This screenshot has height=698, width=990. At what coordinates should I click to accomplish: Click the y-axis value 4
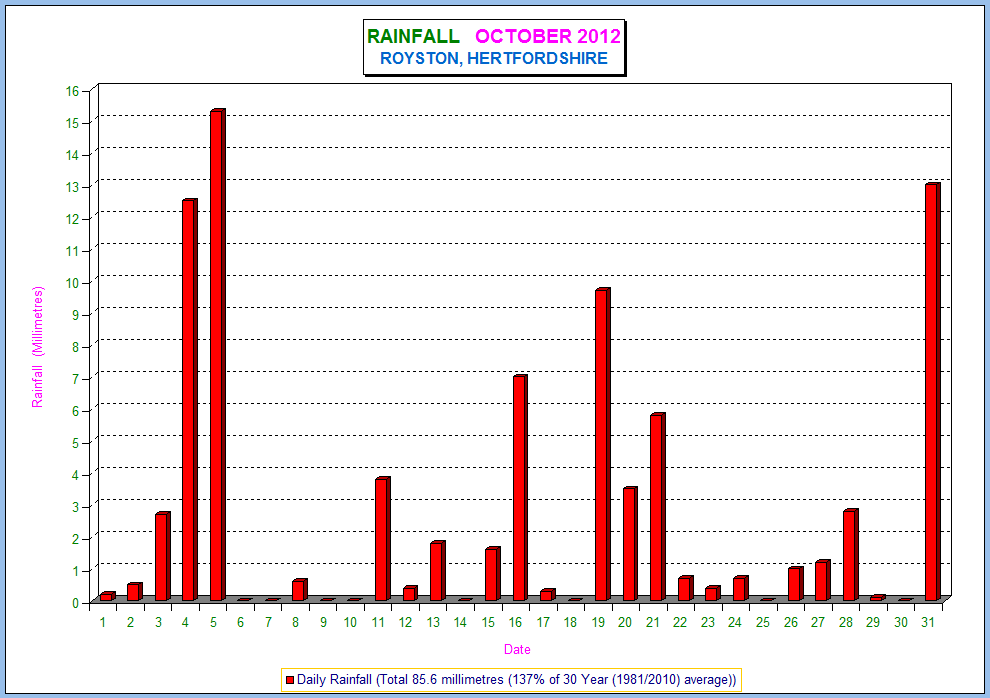(x=76, y=475)
